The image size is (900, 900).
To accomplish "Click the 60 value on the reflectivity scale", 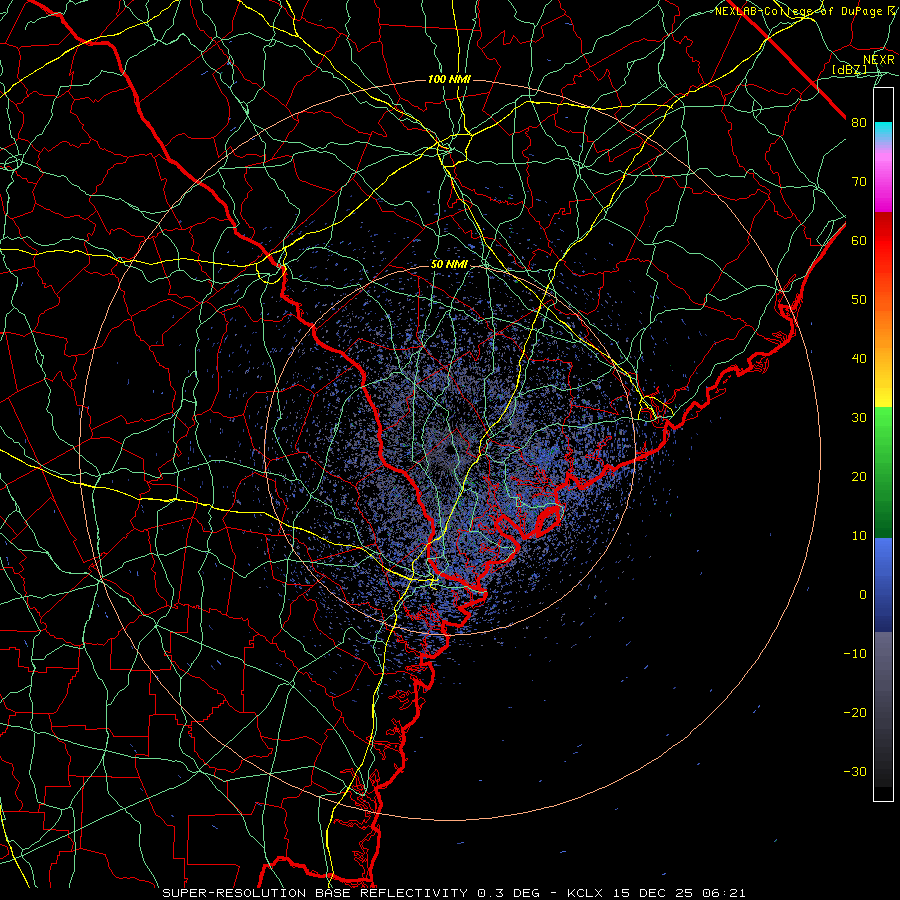I will click(859, 240).
